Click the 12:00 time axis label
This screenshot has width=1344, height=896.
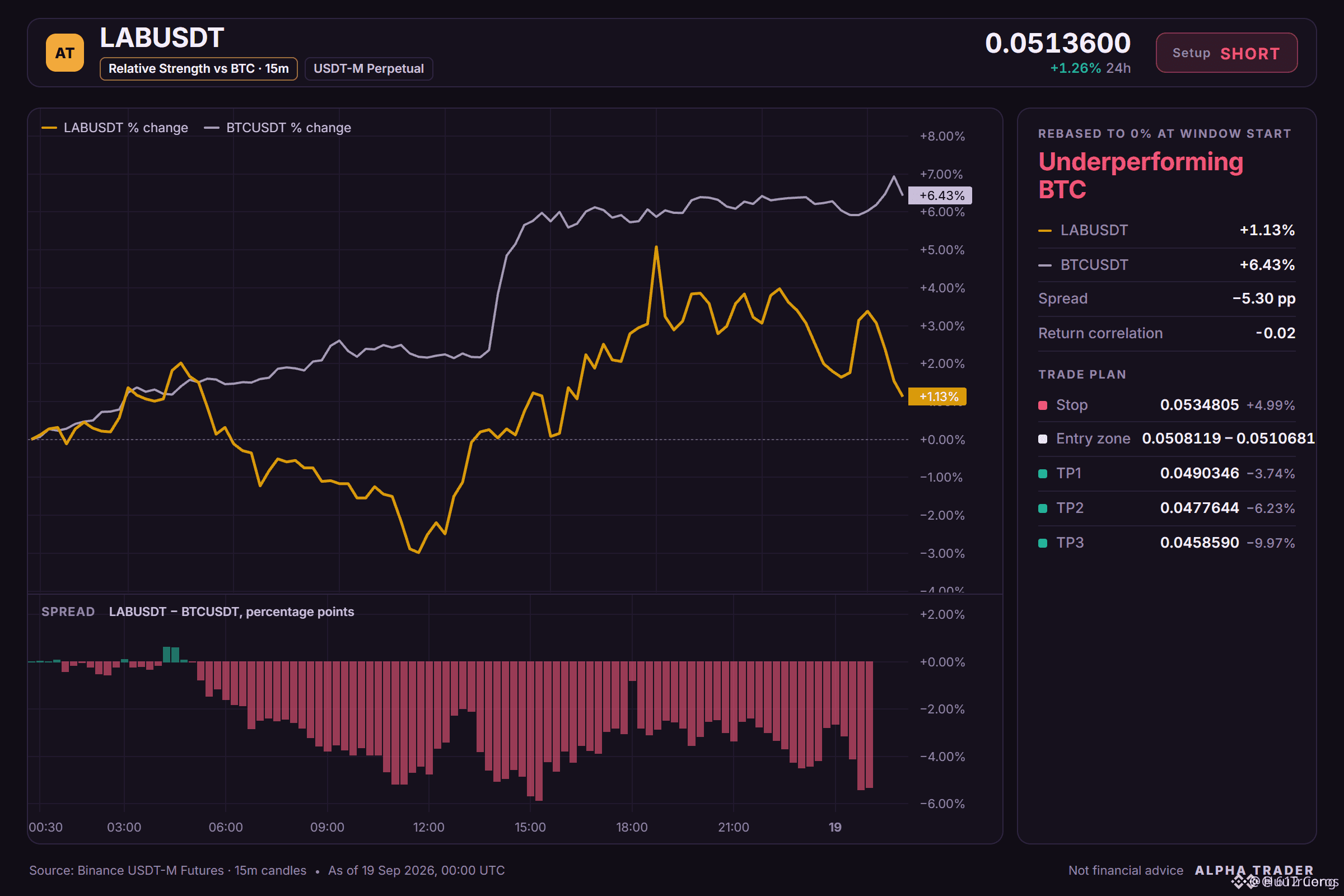click(428, 827)
